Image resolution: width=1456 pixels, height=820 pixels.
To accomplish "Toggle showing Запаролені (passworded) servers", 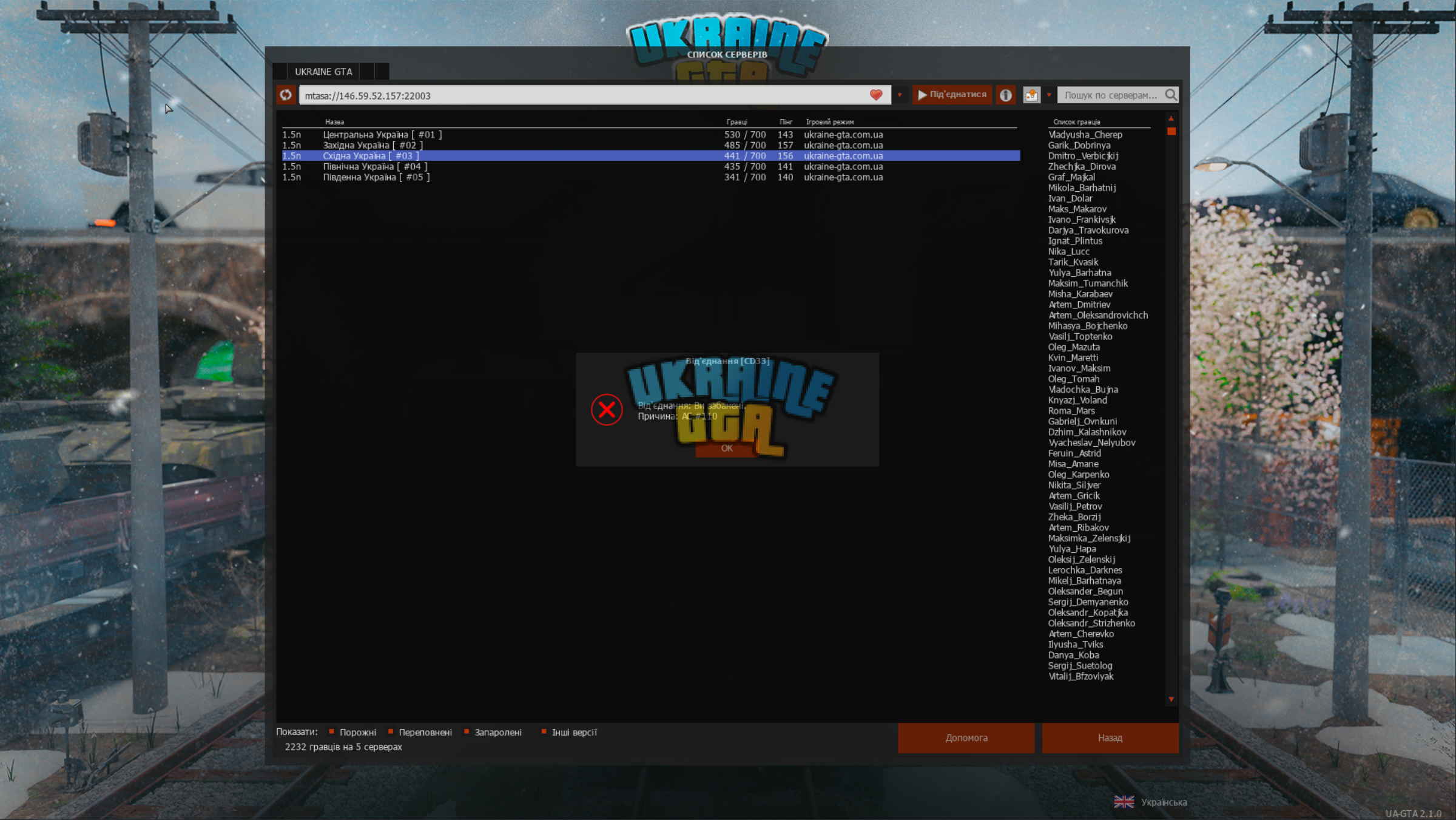I will point(493,732).
